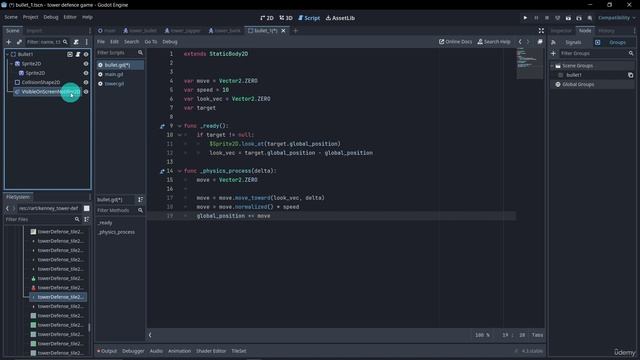The image size is (640, 360).
Task: Fold _physics_process function at line 14
Action: pyautogui.click(x=180, y=171)
